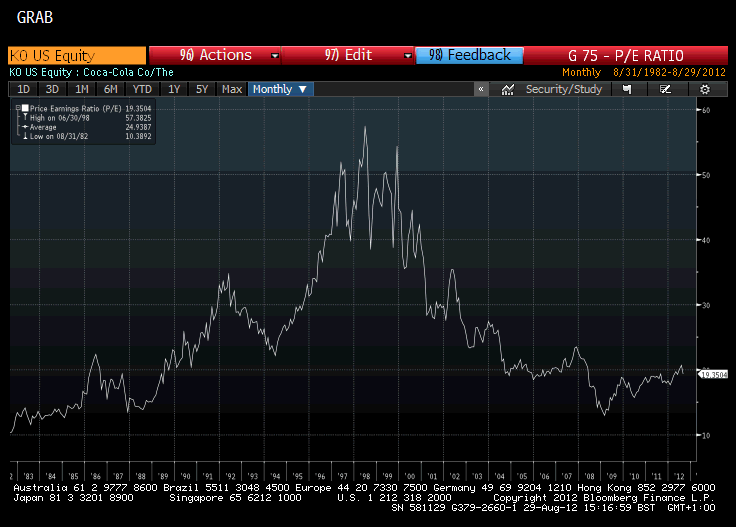Screen dimensions: 736x527
Task: Toggle the Price Earnings Ratio series checkbox
Action: tap(25, 108)
